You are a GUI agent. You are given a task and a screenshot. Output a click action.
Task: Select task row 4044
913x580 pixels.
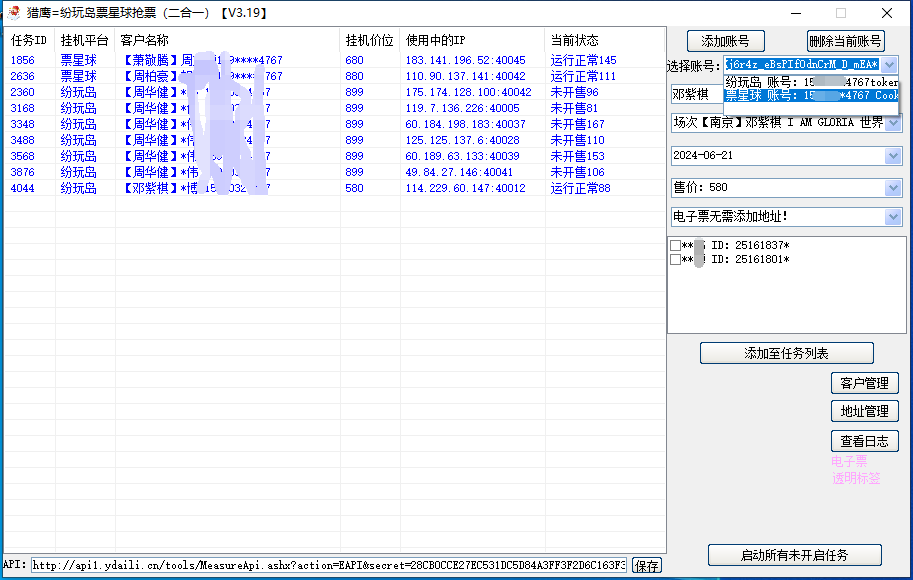[x=335, y=188]
